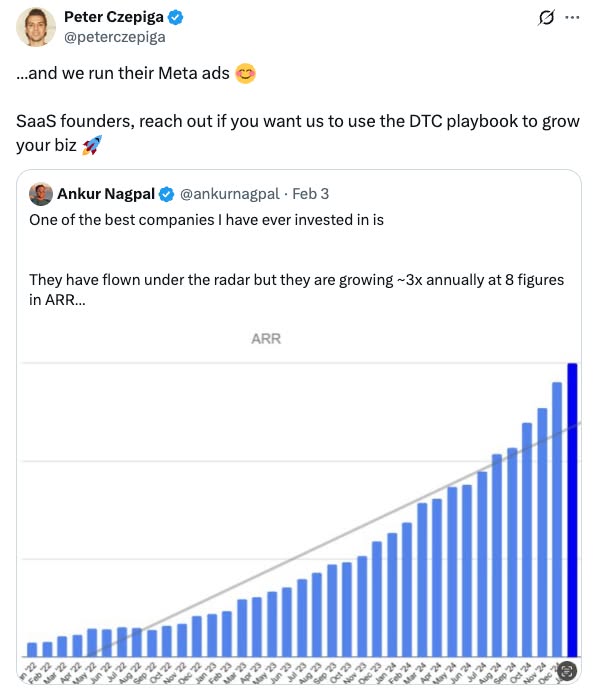Click Peter Czepiga's blue verified badge

(x=175, y=17)
